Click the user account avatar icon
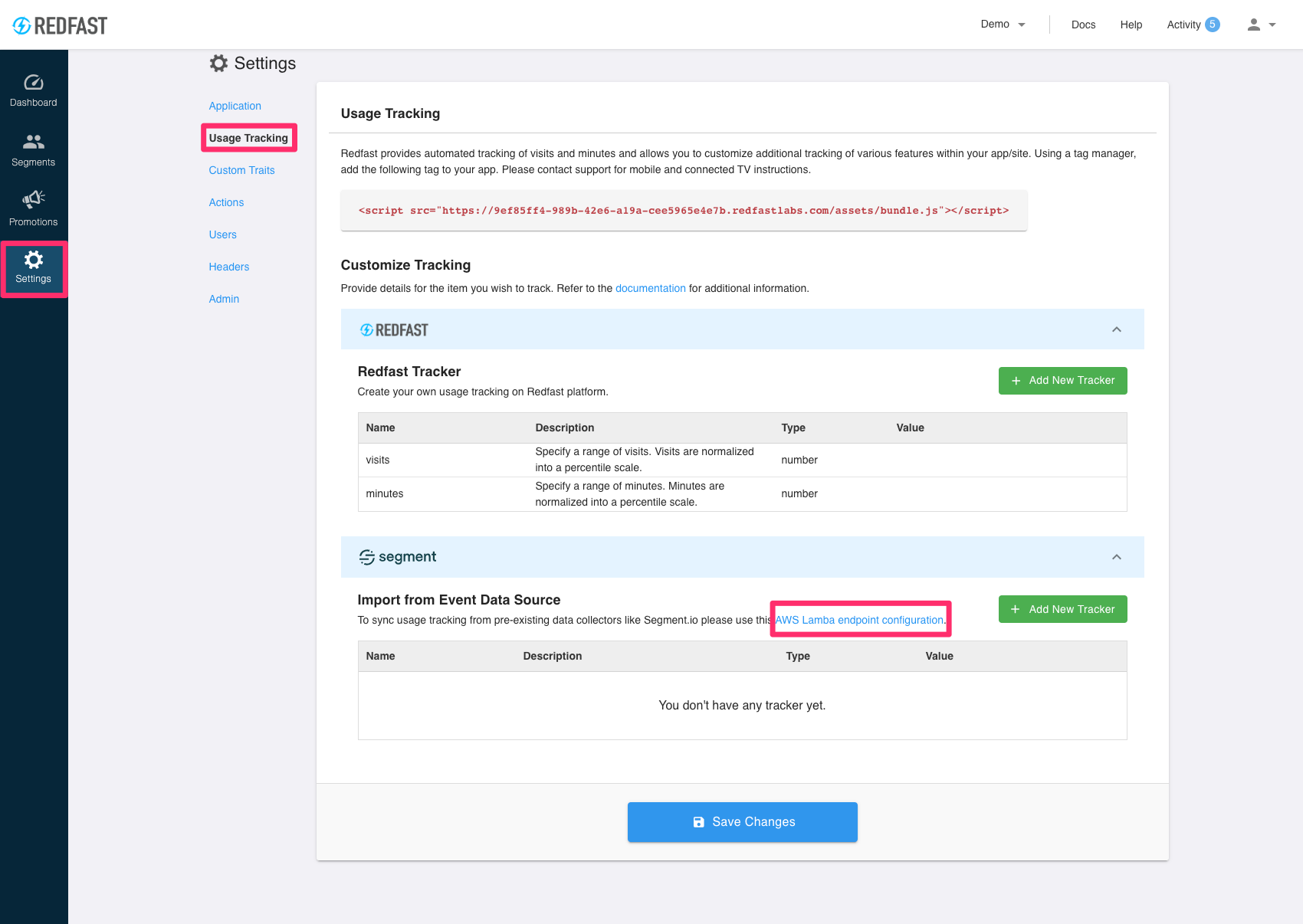Screen dimensions: 1303x924 (1254, 25)
